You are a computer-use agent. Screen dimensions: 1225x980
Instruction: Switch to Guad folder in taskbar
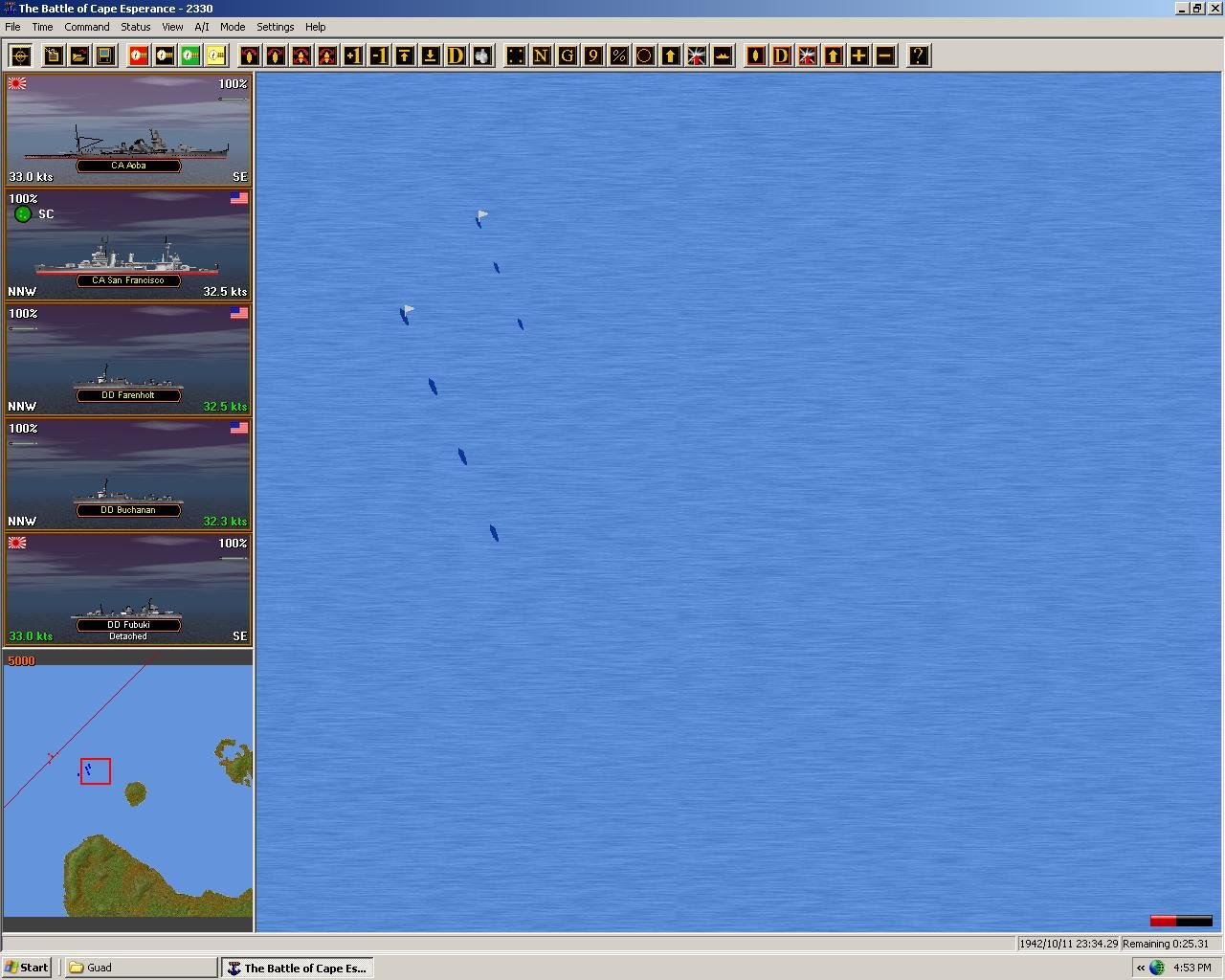pyautogui.click(x=141, y=968)
